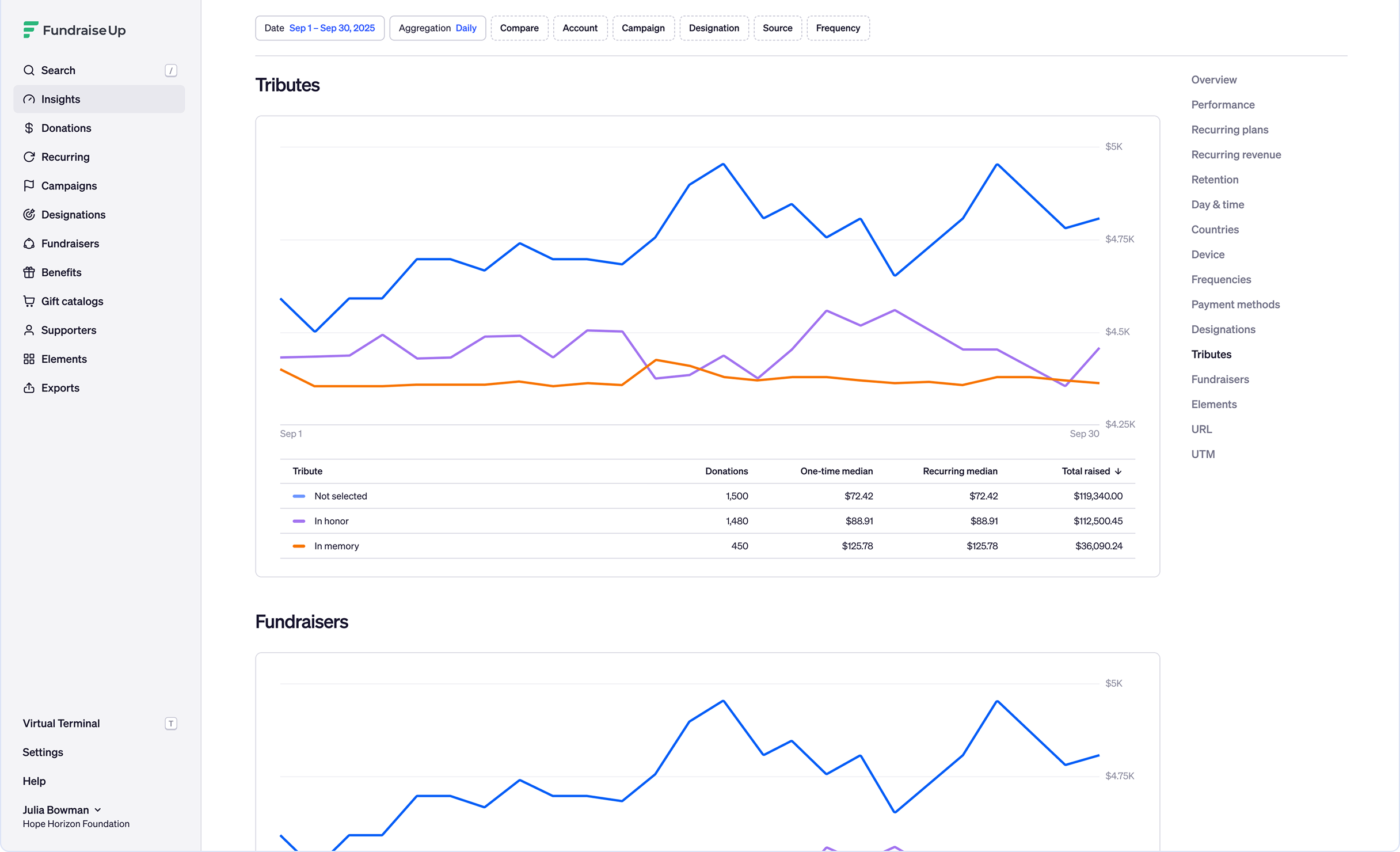The width and height of the screenshot is (1400, 852).
Task: Click the Fundraise Up logo icon
Action: pos(31,29)
